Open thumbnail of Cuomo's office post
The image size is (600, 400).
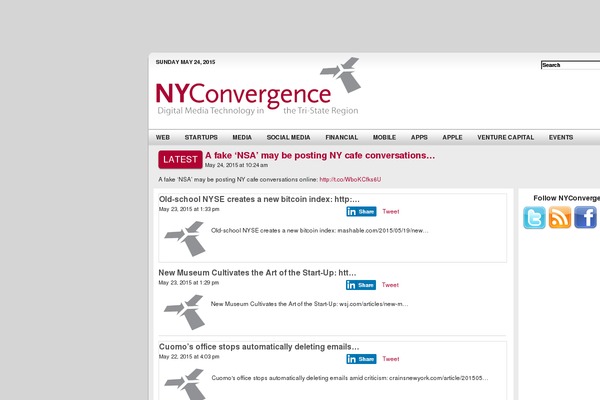coord(185,384)
